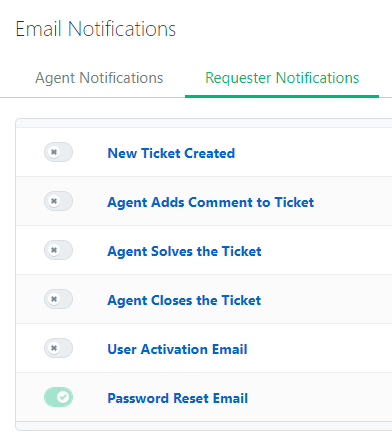392x446 pixels.
Task: Click the gray footer strip below Password Reset Email
Action: click(204, 426)
